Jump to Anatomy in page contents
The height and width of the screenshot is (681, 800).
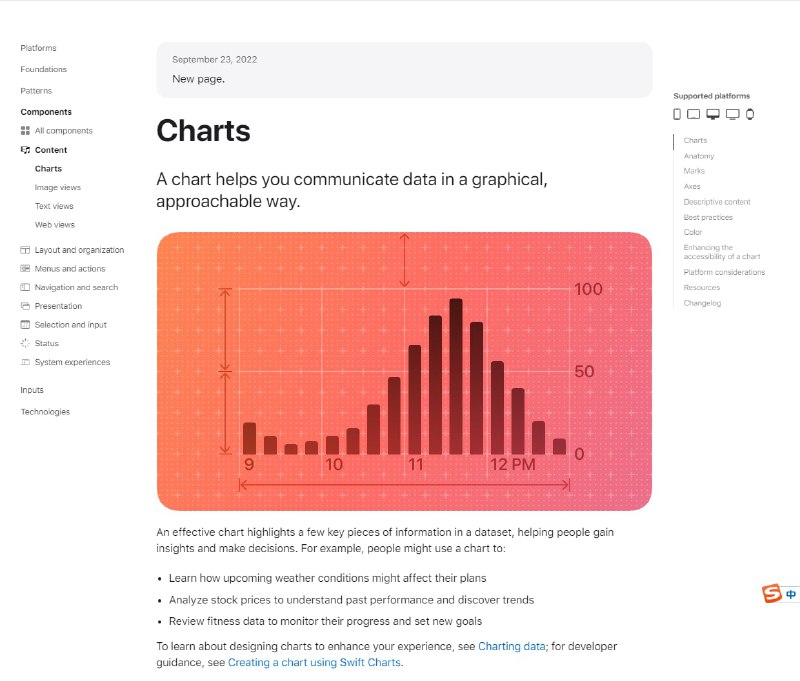pyautogui.click(x=699, y=156)
